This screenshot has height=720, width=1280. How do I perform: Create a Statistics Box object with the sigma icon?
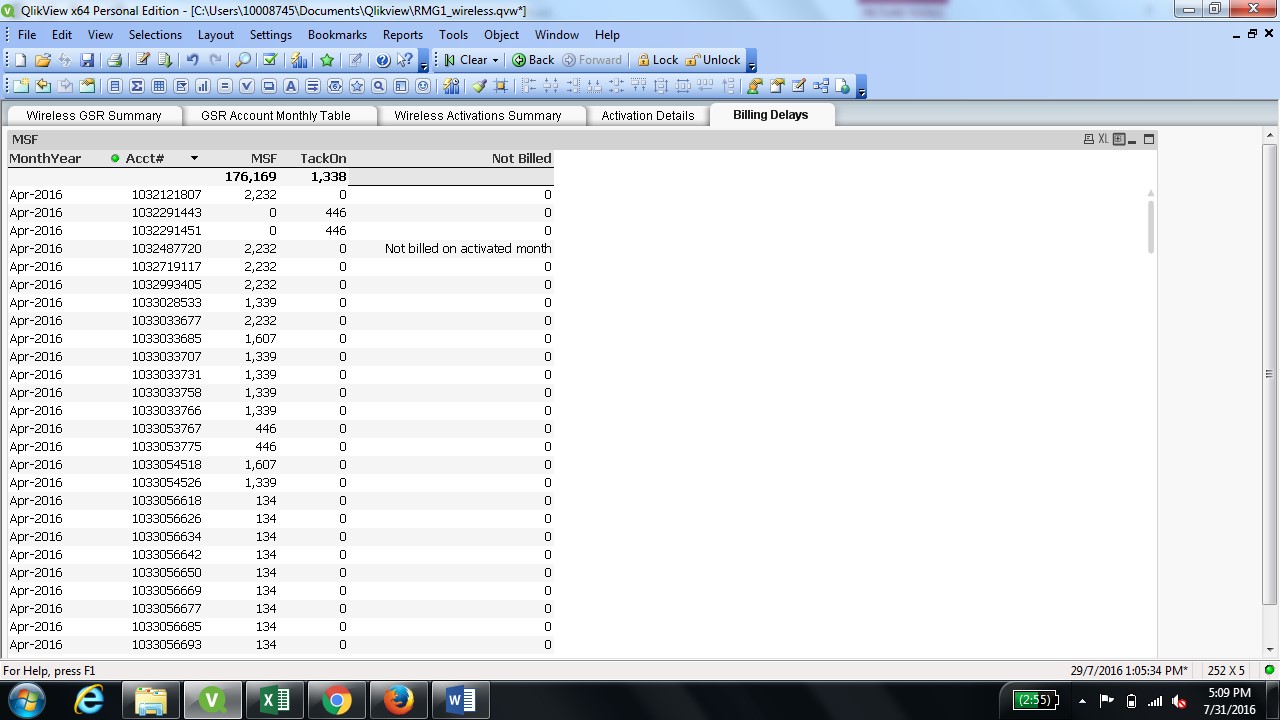(x=137, y=86)
